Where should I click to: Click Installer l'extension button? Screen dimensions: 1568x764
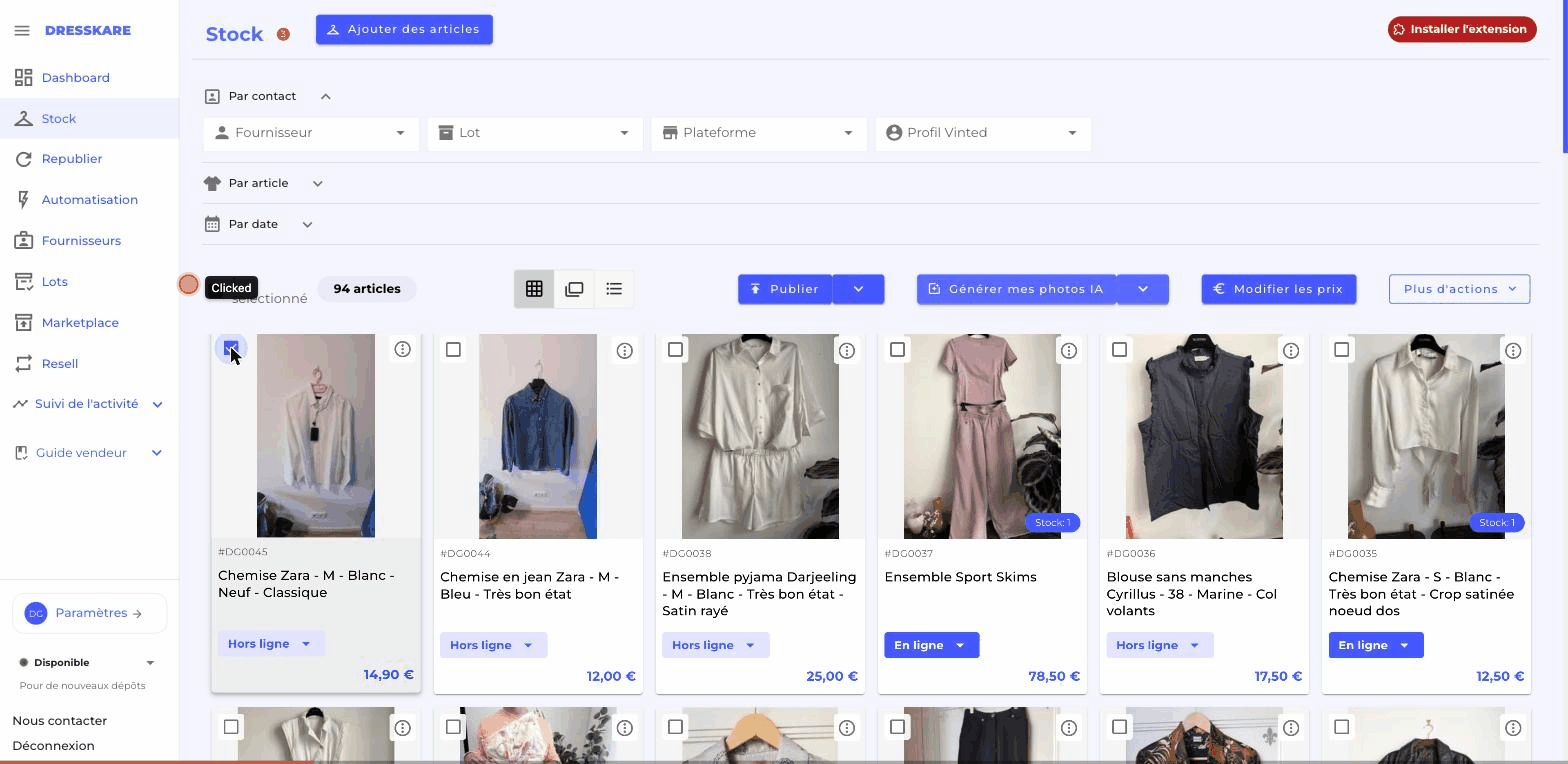[1461, 29]
